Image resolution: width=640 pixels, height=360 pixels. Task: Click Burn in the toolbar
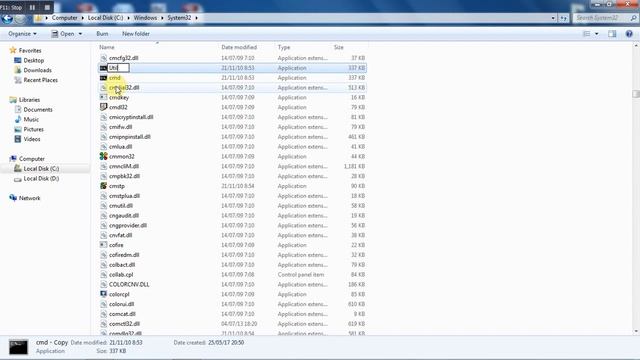102,34
